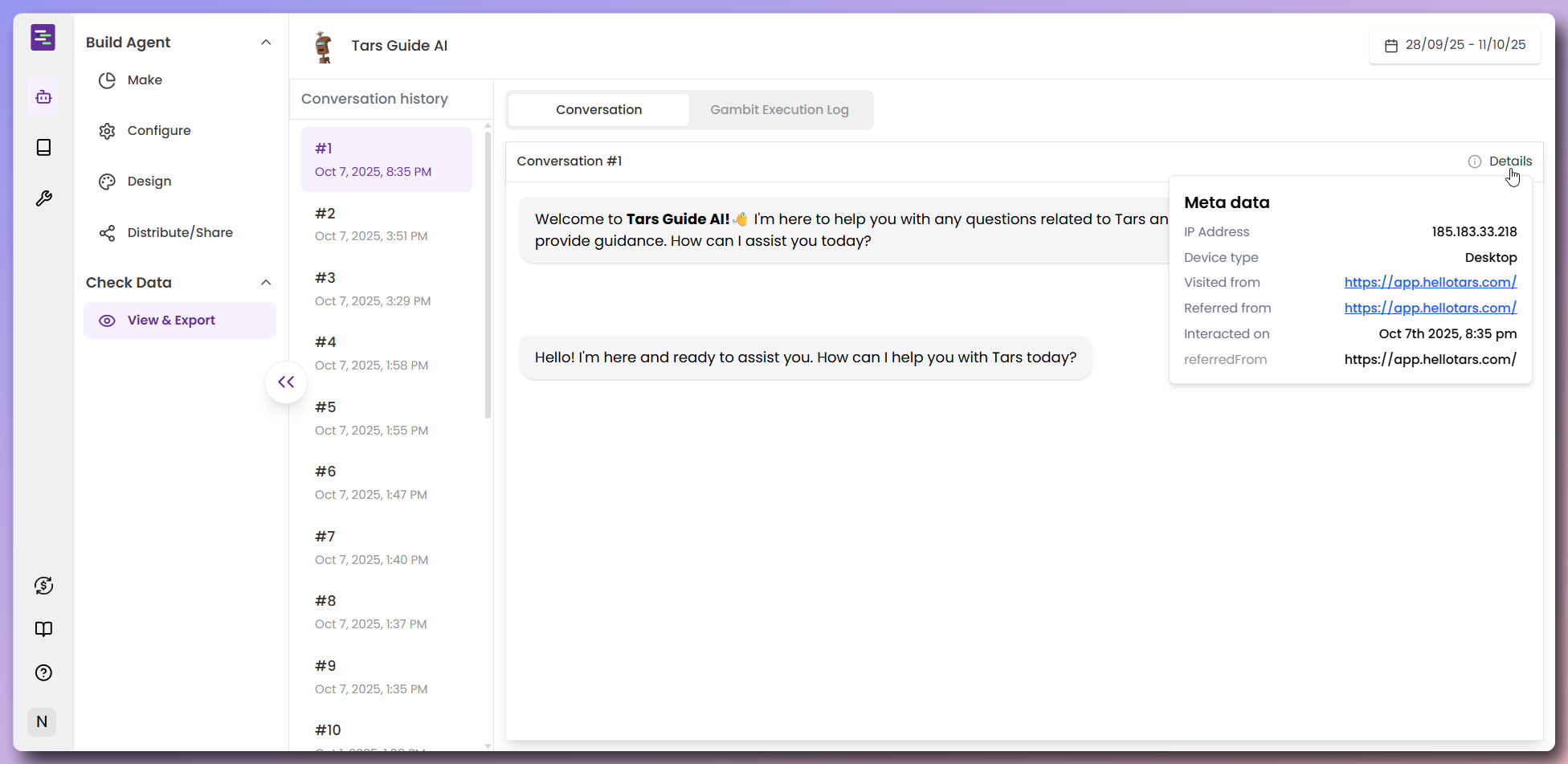Select conversation #7 Oct 7, 1:40 PM

pos(386,548)
